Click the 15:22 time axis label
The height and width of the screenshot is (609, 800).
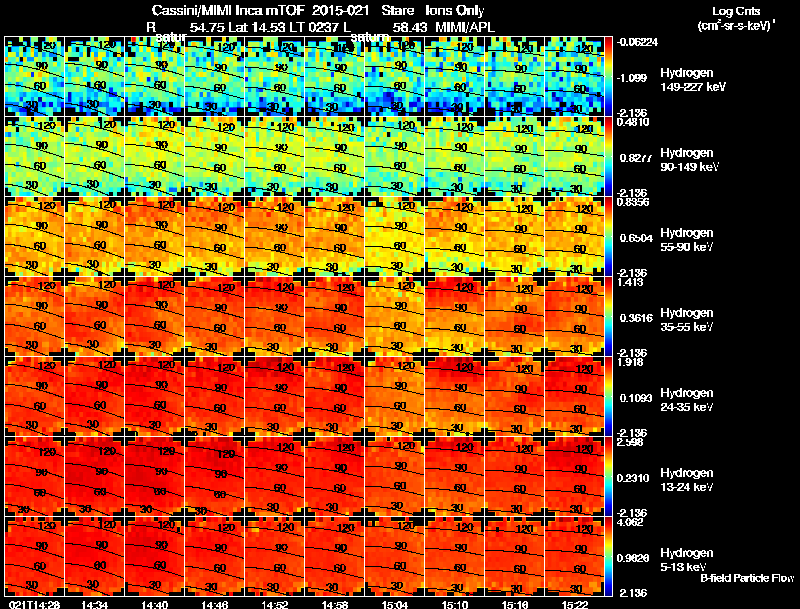click(574, 604)
